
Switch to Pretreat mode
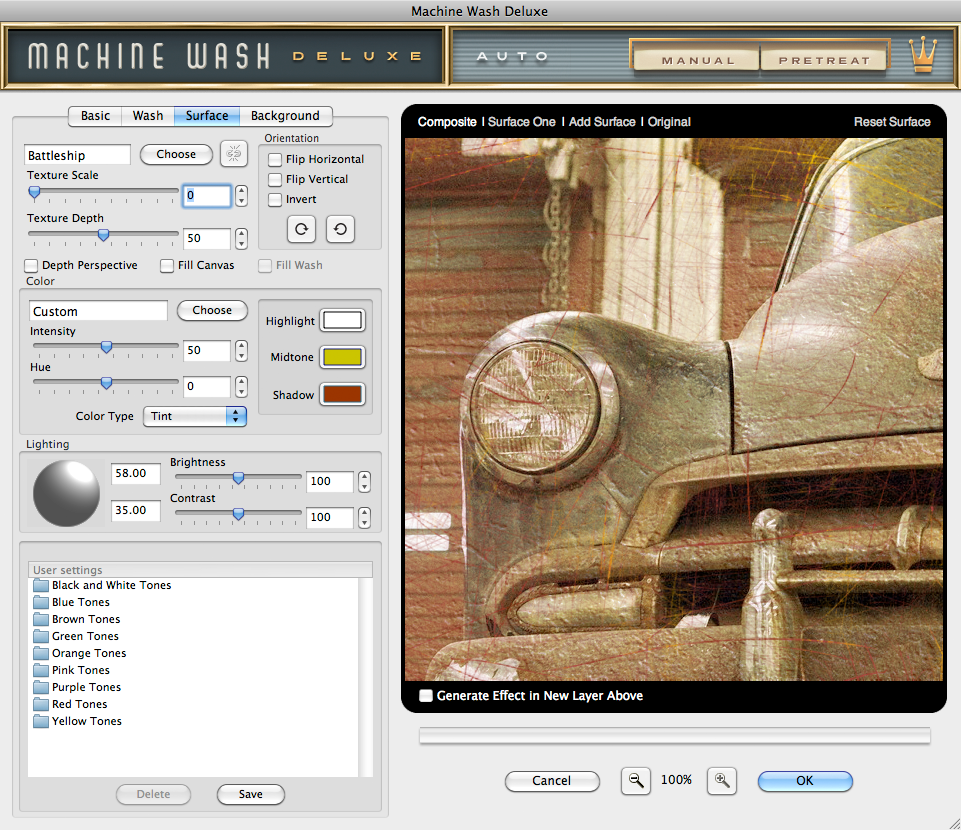(x=824, y=60)
